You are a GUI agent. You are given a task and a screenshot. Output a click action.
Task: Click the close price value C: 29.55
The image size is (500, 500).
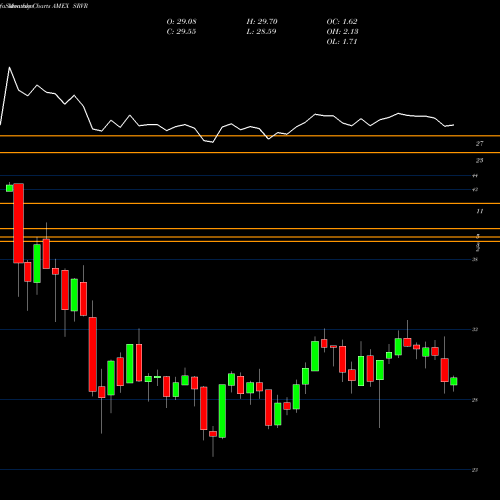tap(181, 32)
